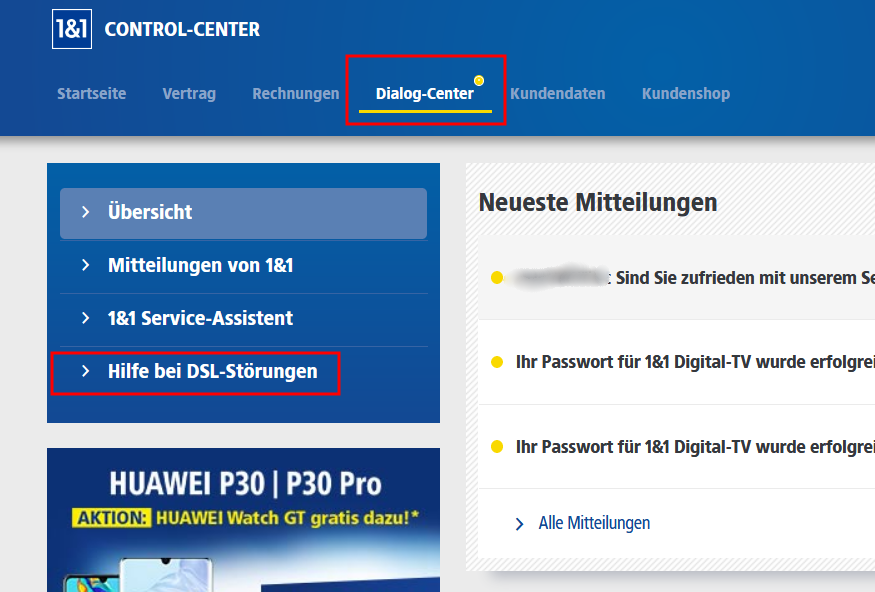This screenshot has height=592, width=875.
Task: Click the AKTION label in the Huawei banner
Action: coord(111,518)
